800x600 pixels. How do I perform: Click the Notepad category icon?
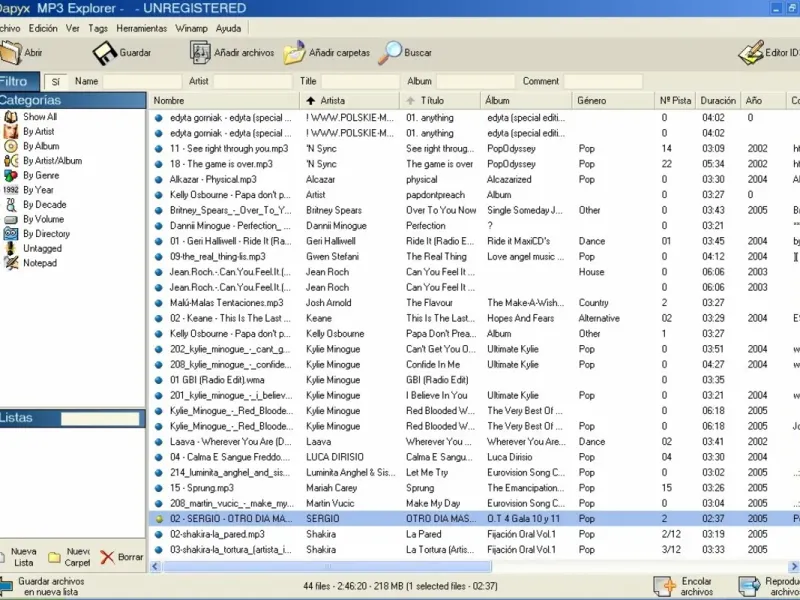tap(11, 263)
